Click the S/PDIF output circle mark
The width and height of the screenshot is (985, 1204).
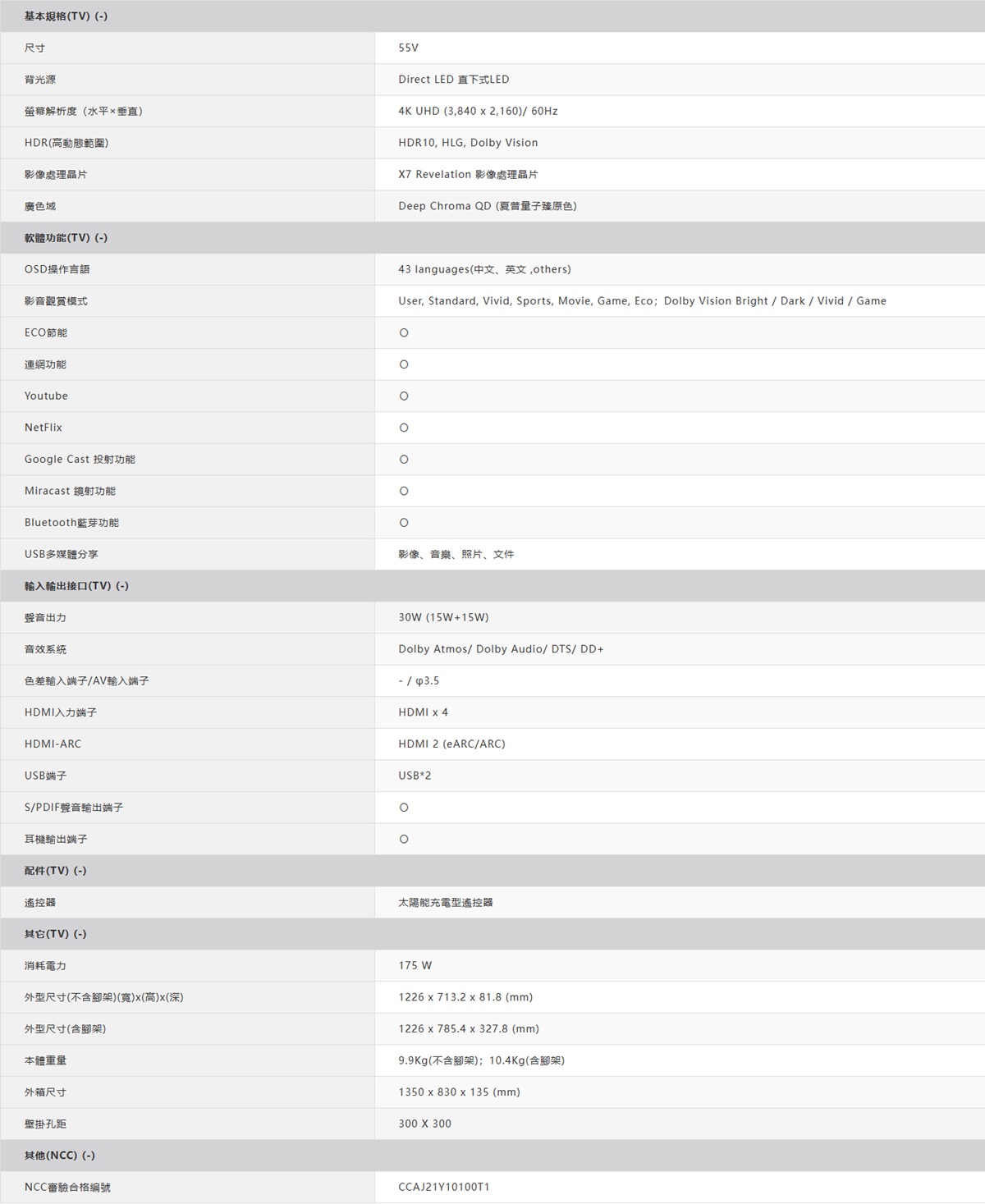tap(404, 808)
